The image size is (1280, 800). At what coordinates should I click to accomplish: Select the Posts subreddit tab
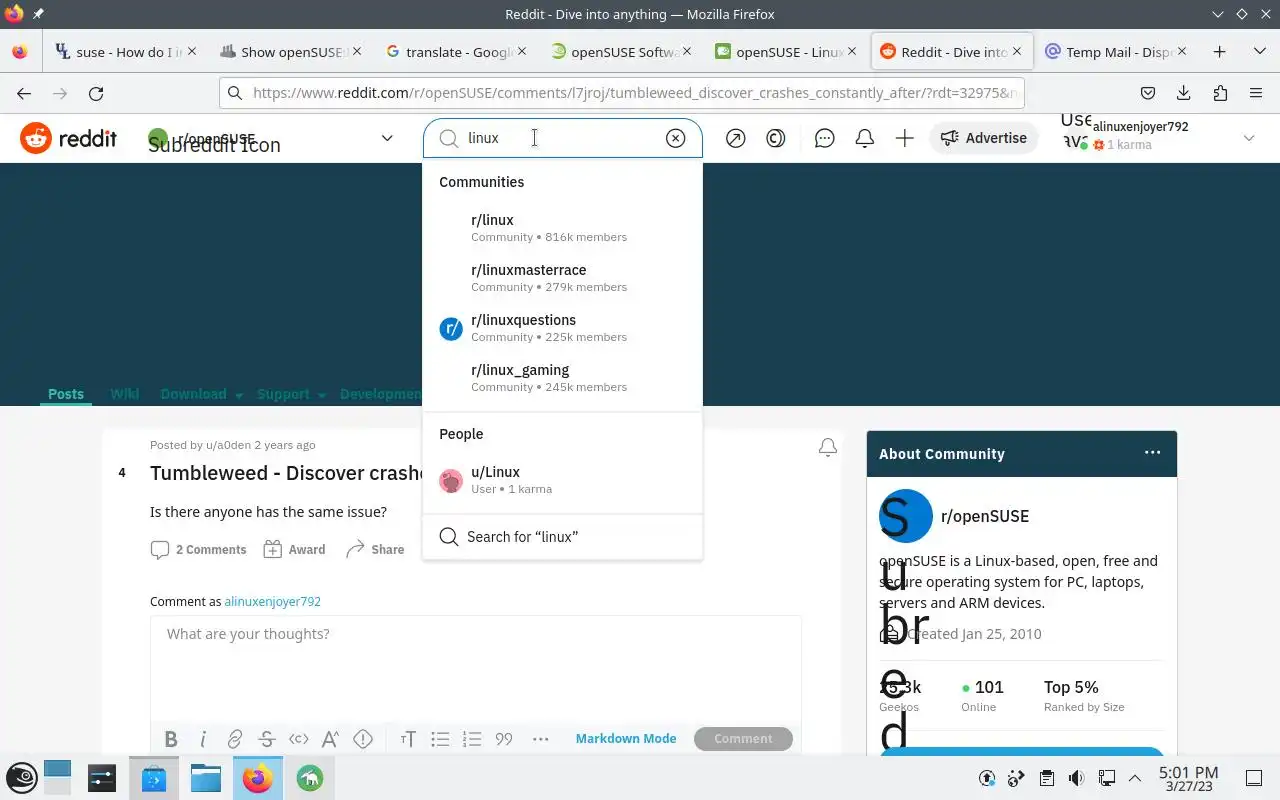tap(66, 394)
